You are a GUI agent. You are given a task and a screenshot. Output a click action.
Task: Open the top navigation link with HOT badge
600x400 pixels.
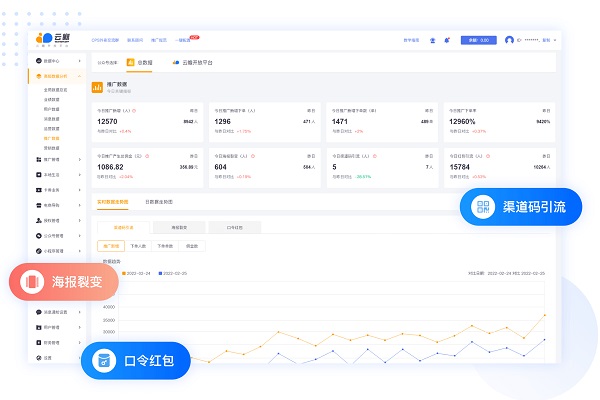(187, 40)
